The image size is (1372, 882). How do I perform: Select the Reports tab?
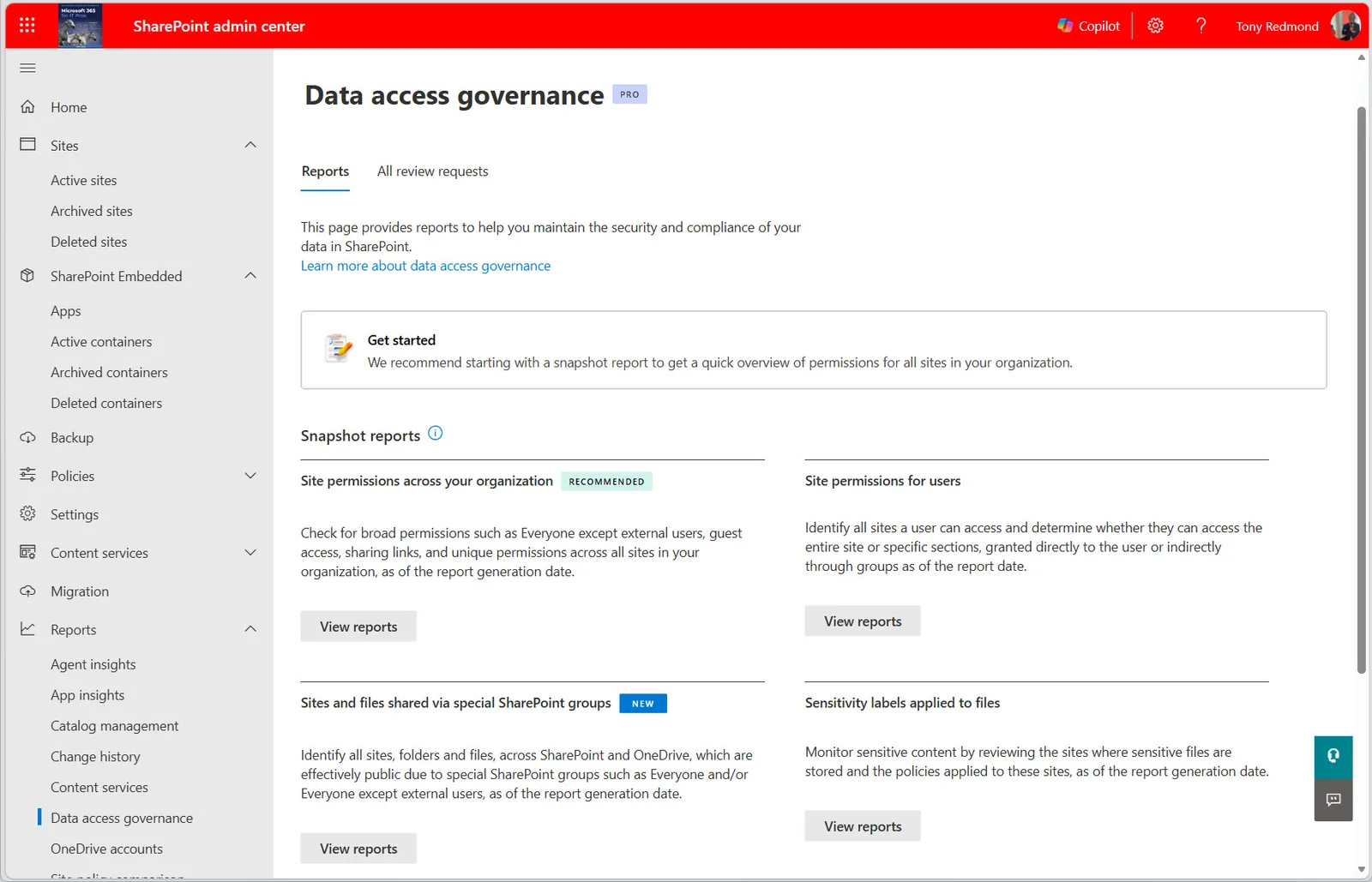pyautogui.click(x=325, y=171)
